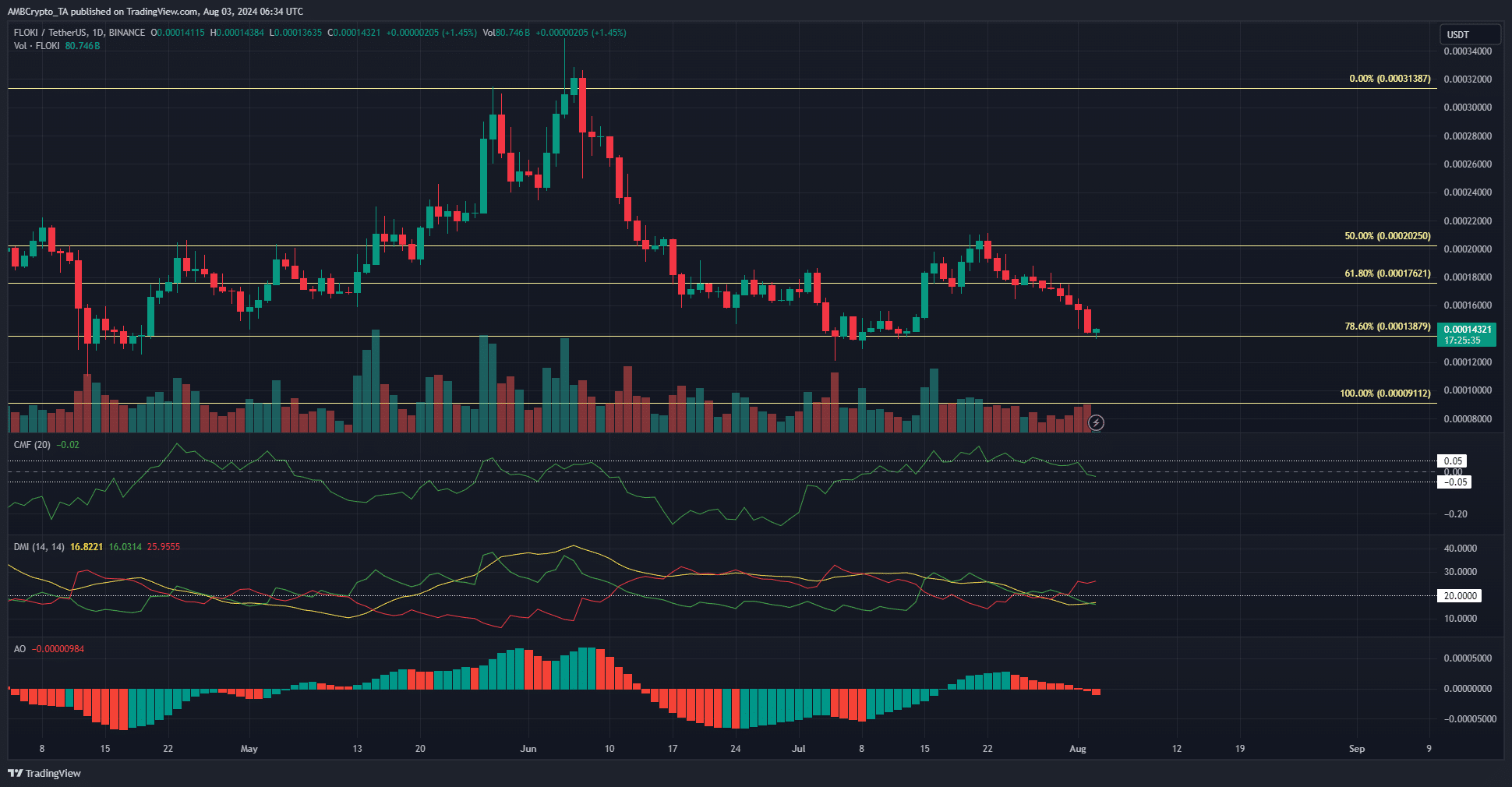Click the current price tag 0.00014321

click(x=1467, y=335)
